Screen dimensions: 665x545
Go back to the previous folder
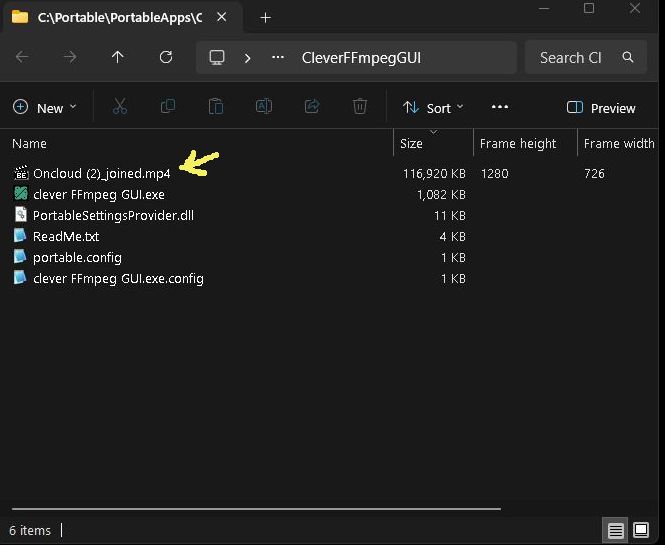[22, 57]
